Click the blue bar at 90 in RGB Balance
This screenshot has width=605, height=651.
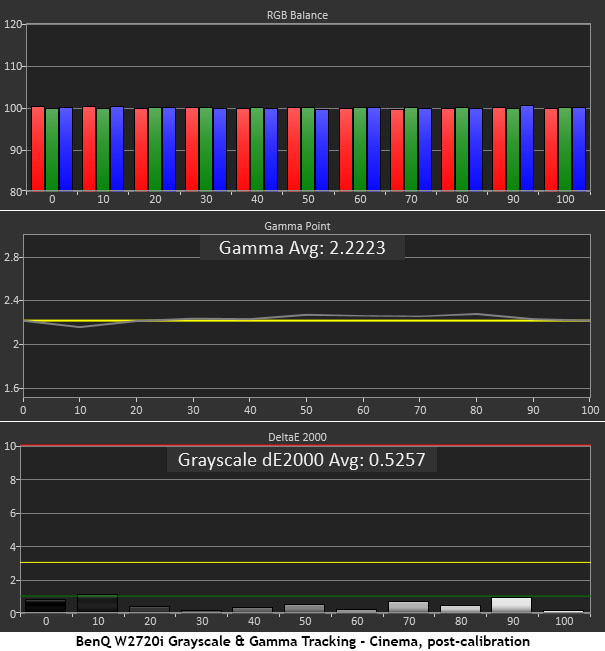527,148
